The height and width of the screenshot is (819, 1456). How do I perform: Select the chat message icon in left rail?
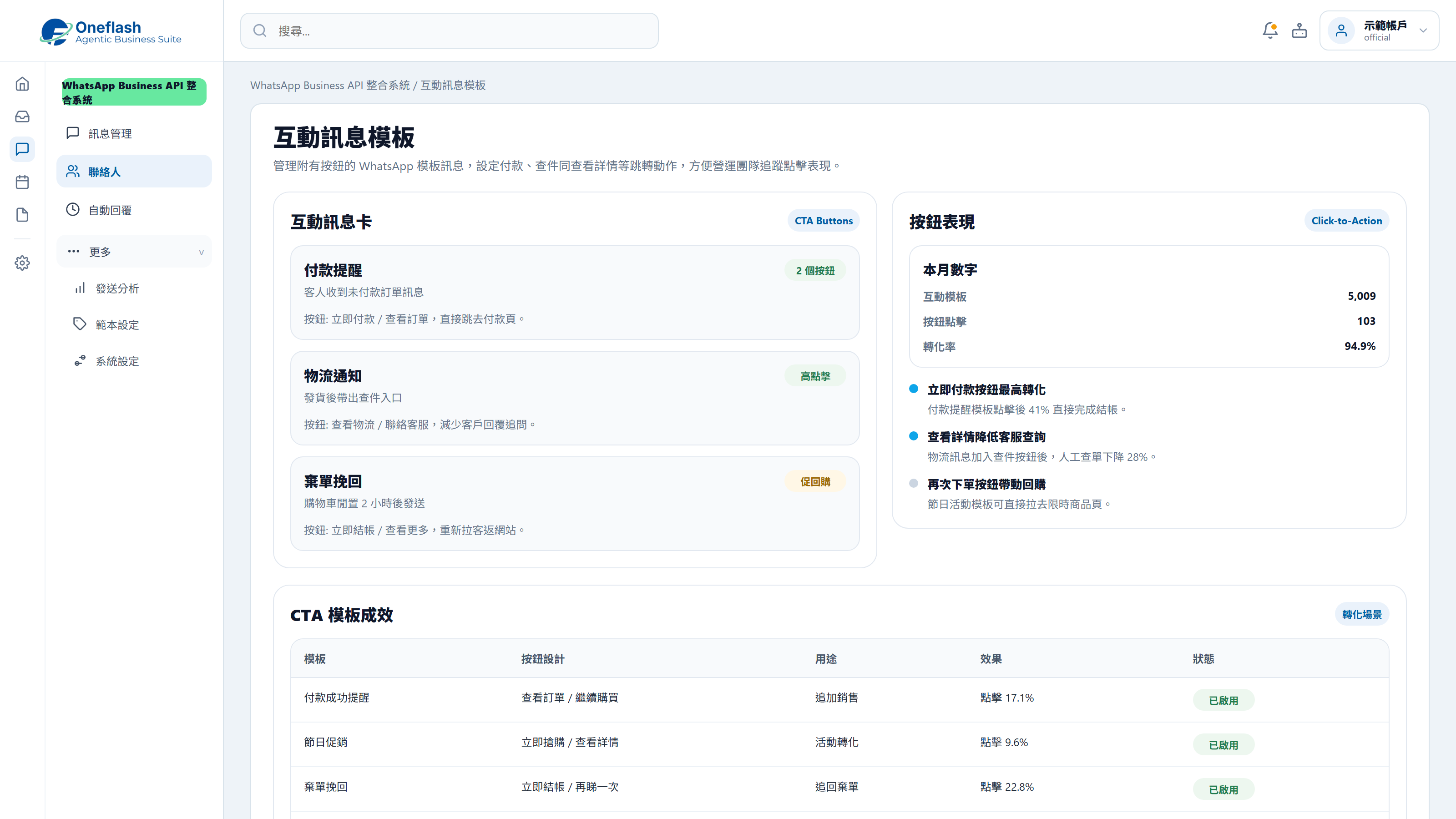[x=22, y=149]
